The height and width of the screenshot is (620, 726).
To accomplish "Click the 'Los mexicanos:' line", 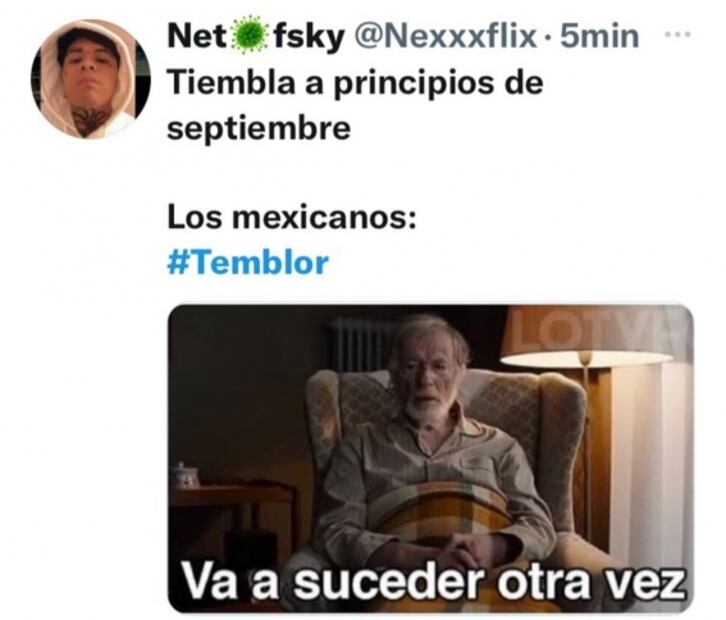I will 292,218.
